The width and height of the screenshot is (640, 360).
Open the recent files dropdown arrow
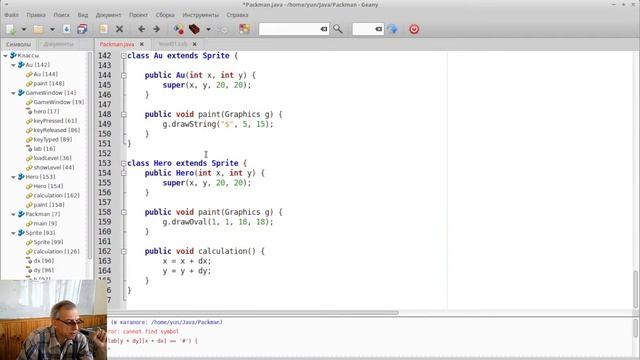tap(52, 29)
